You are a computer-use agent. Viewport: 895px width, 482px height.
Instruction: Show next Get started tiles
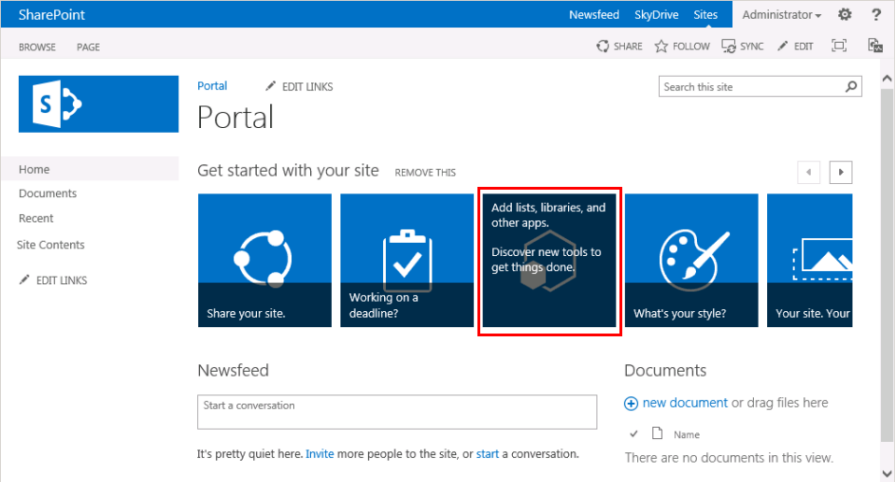841,172
